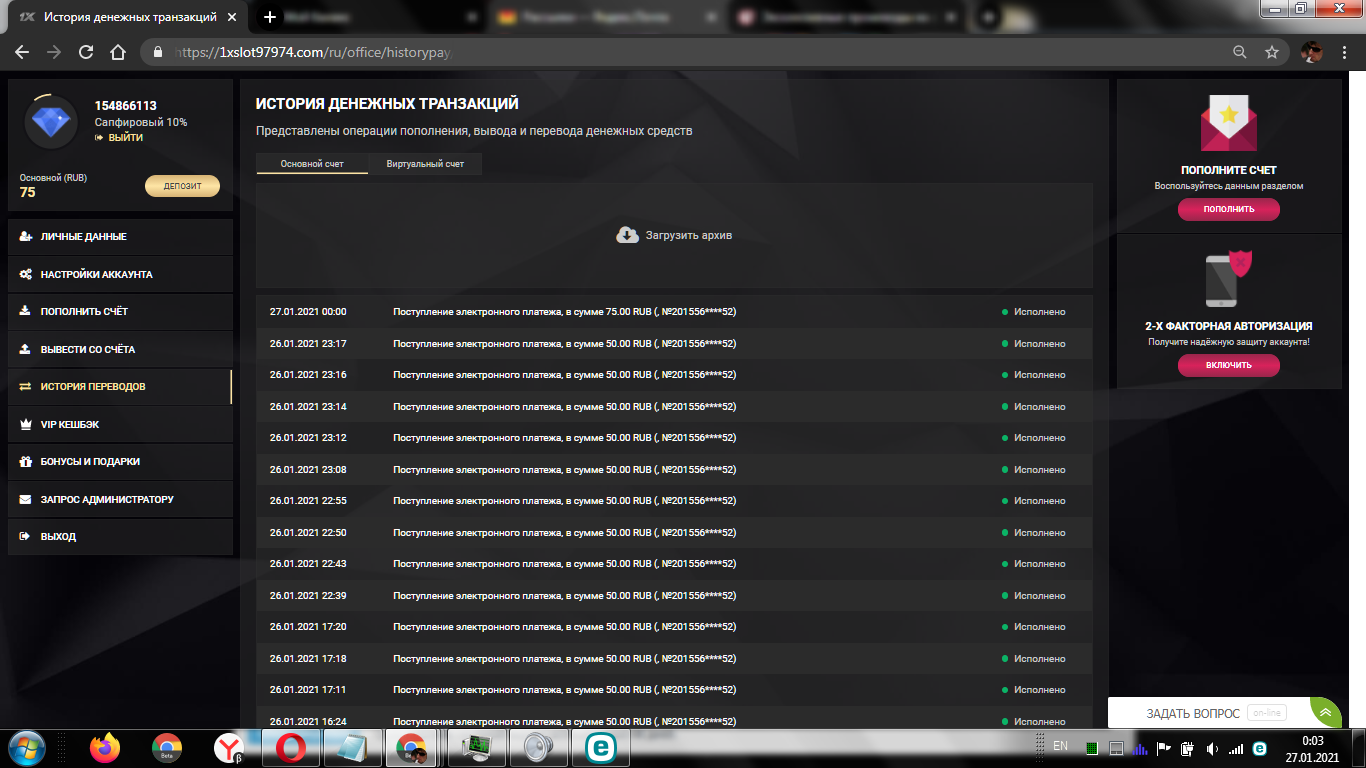Click the 26.01.2021 22:39 transaction date
This screenshot has width=1366, height=768.
308,596
